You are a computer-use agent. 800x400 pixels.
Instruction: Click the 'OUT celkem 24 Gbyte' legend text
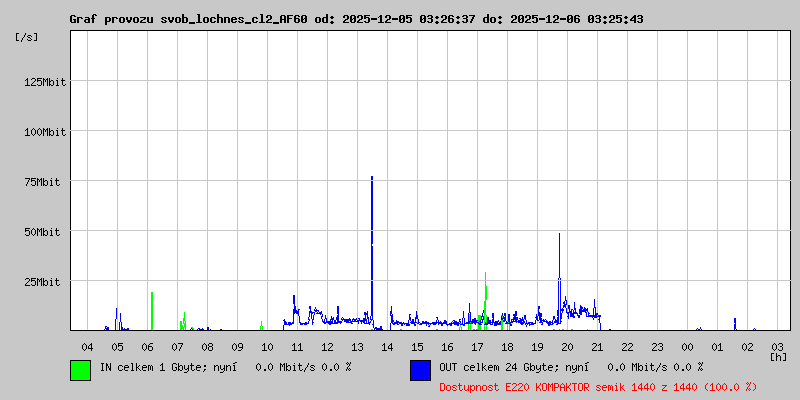click(489, 367)
